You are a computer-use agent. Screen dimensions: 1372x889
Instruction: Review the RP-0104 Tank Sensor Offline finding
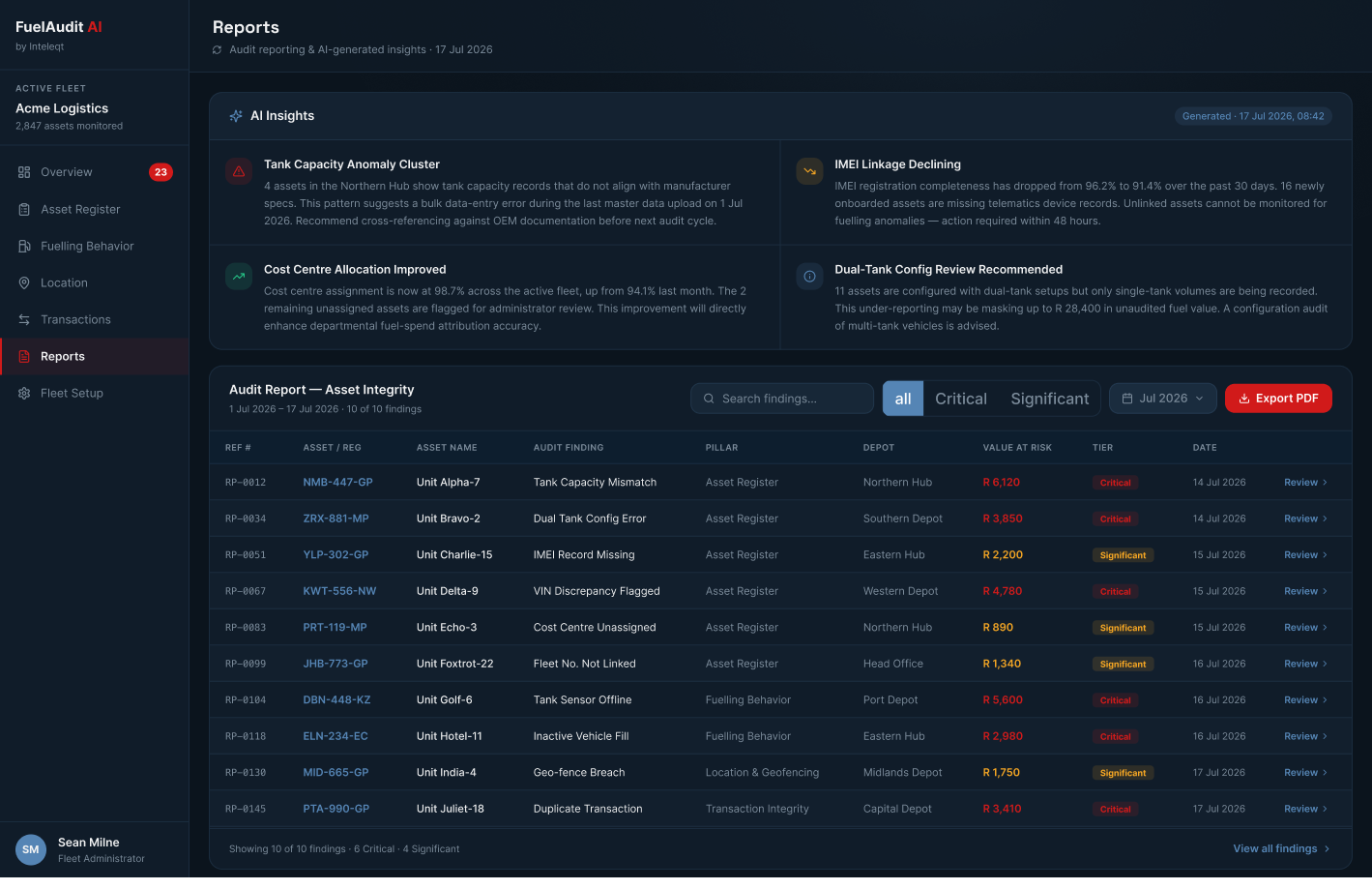coord(1305,700)
